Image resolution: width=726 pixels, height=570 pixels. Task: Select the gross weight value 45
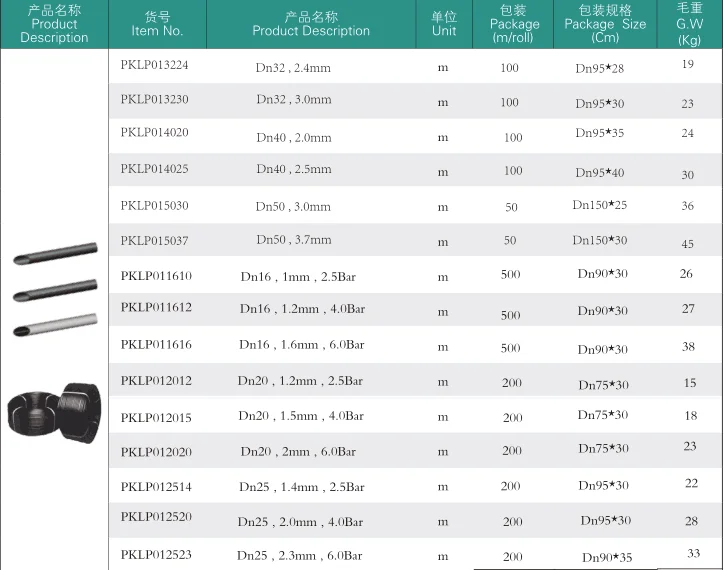click(688, 244)
